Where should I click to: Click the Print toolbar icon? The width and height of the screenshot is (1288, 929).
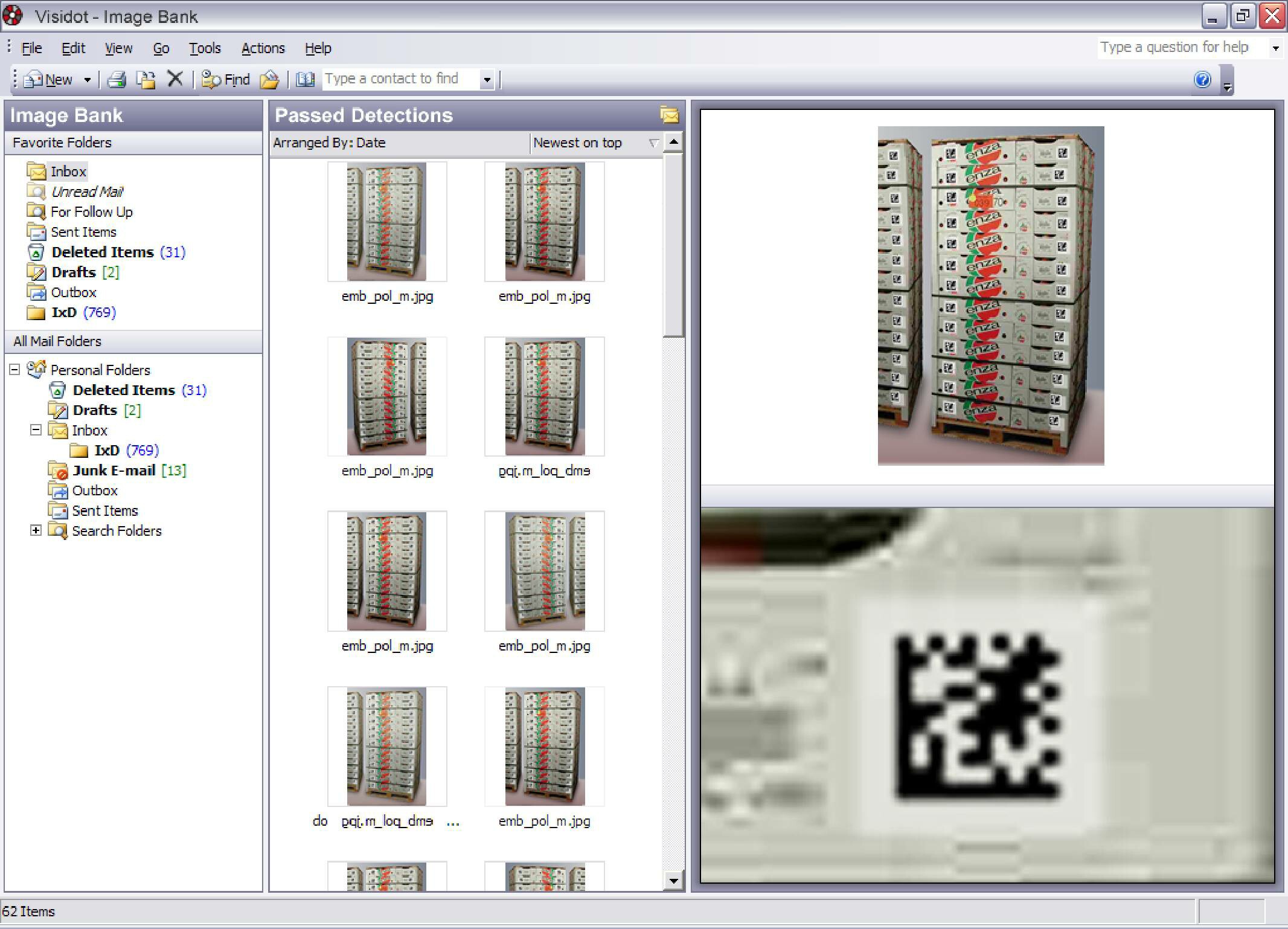pos(116,79)
